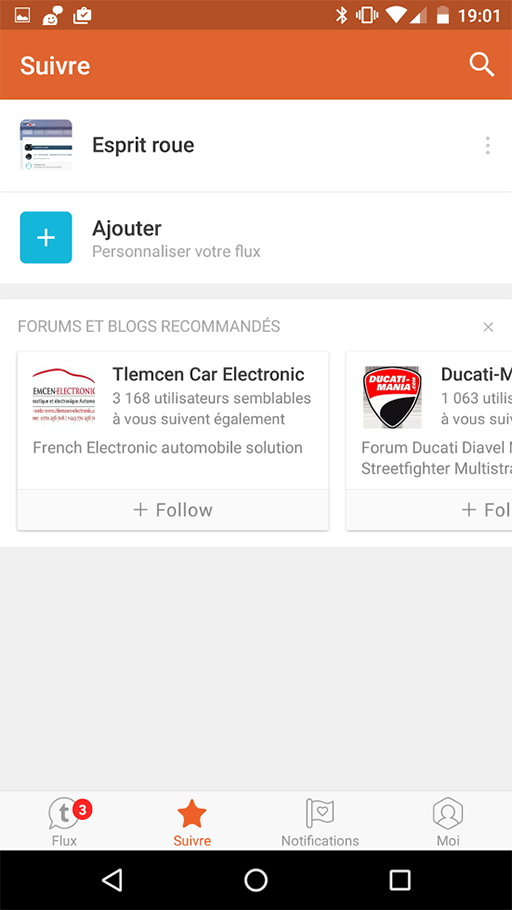The image size is (512, 910).
Task: Follow Tlemcen Car Electronic
Action: pos(173,510)
